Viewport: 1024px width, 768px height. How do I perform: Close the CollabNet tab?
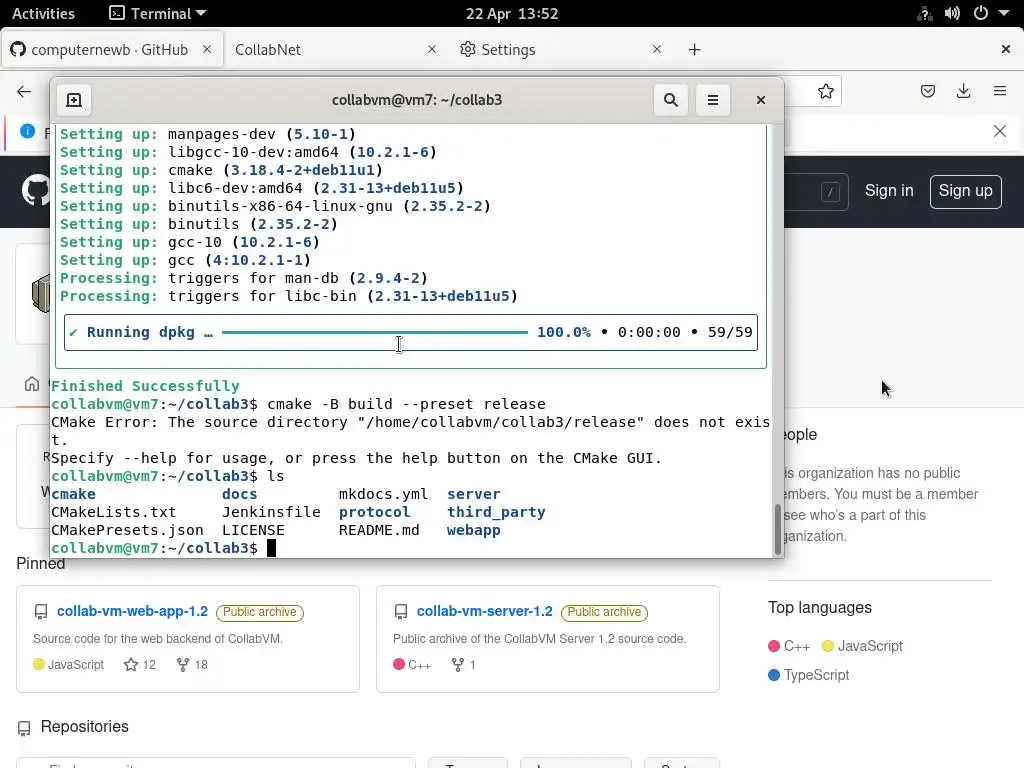pos(432,49)
